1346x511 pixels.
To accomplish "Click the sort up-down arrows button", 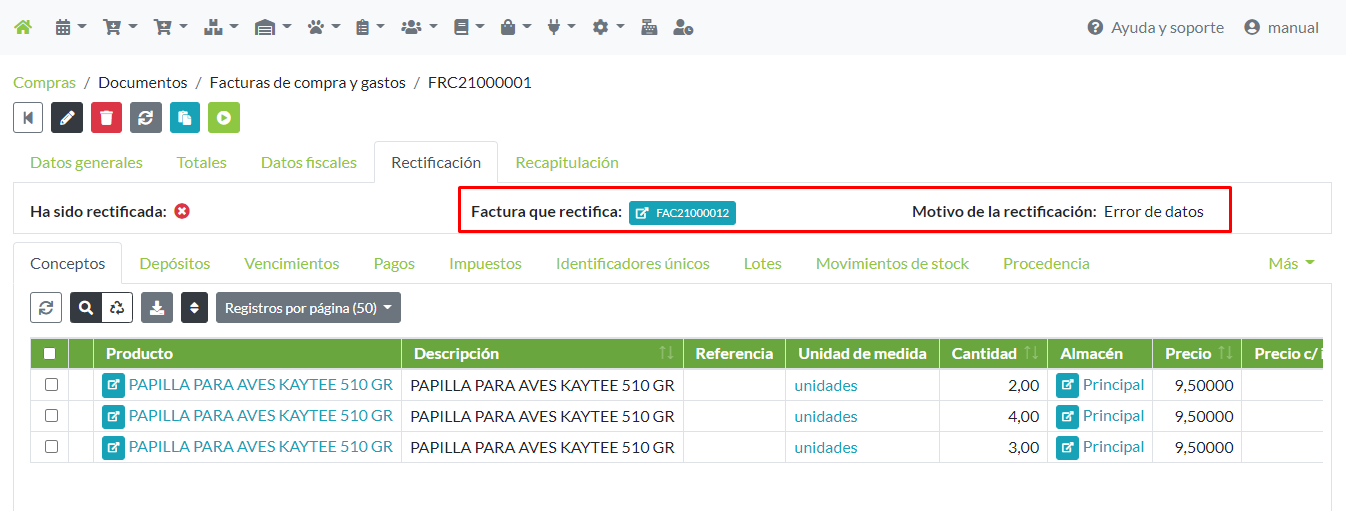I will click(195, 308).
